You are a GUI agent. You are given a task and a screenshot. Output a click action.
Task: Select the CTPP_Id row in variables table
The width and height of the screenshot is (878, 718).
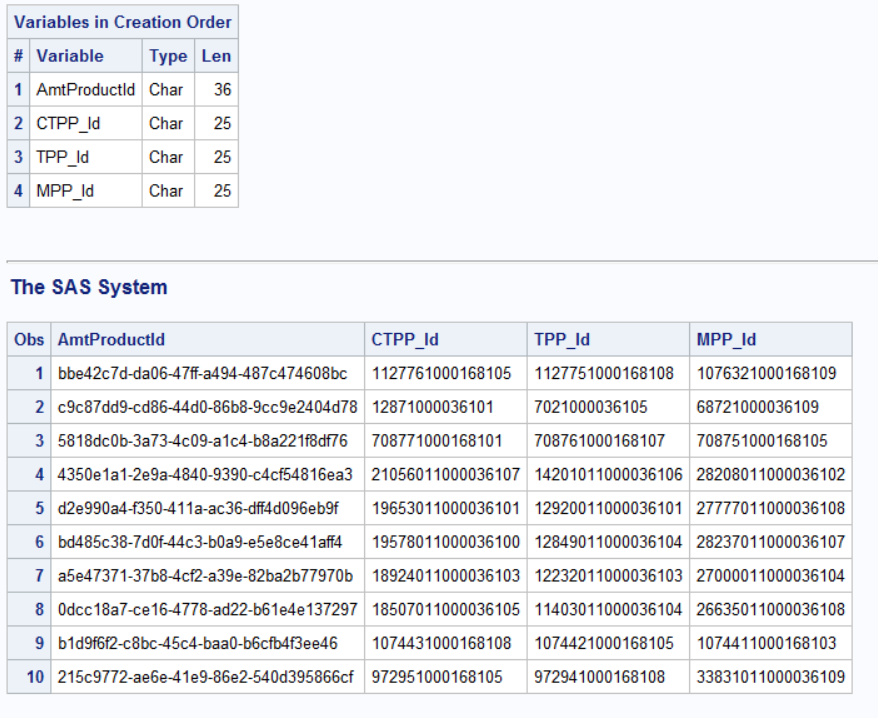point(68,124)
